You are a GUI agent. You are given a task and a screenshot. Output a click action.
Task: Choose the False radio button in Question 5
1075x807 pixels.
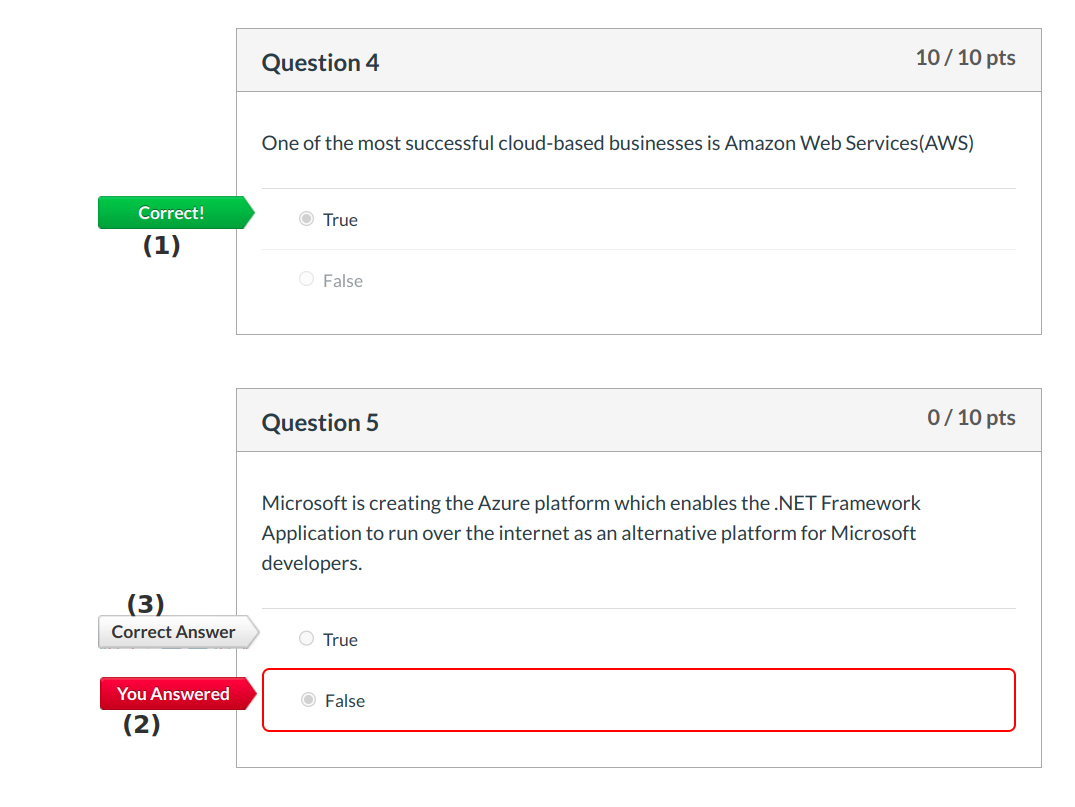[x=308, y=700]
